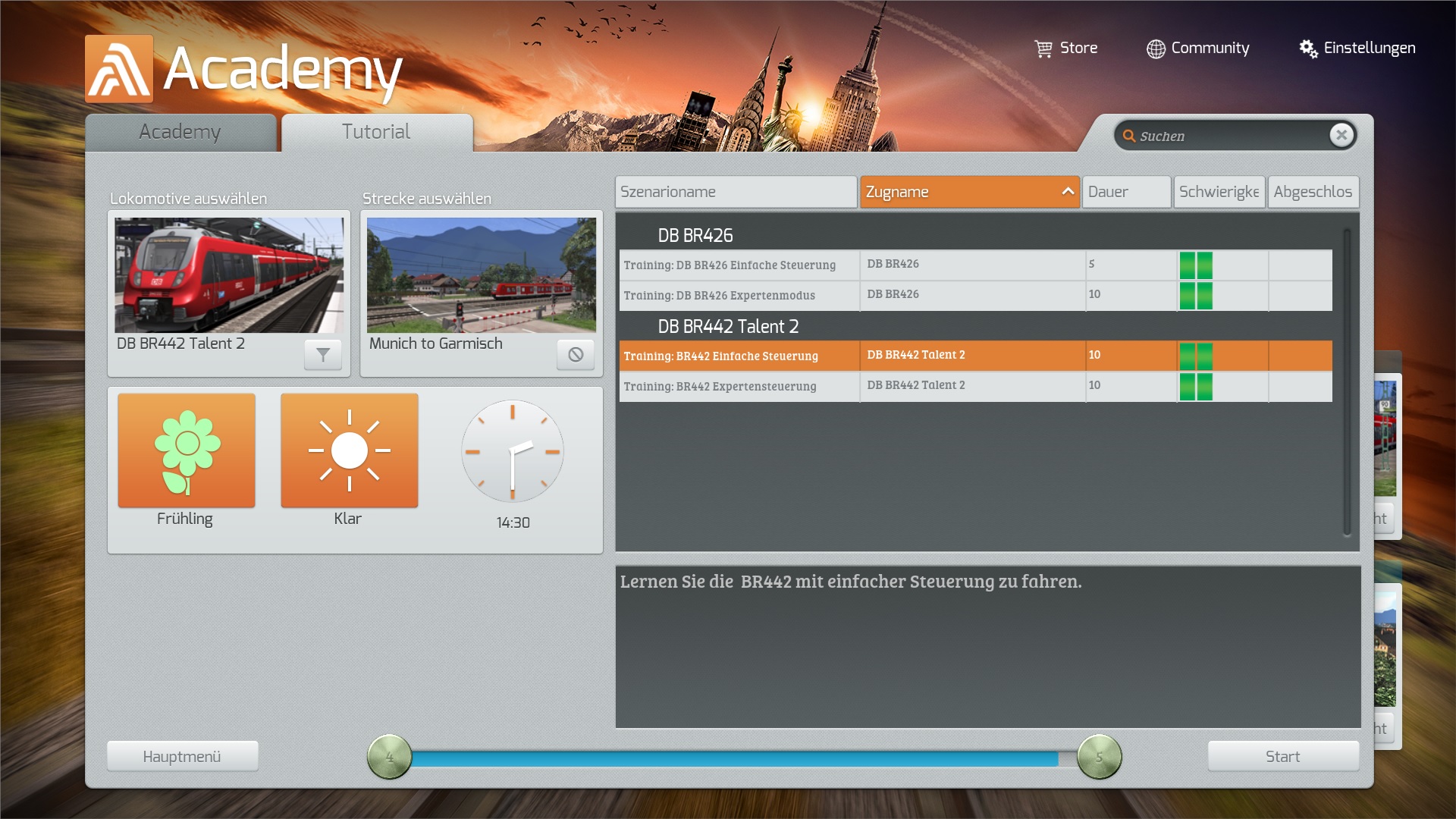The image size is (1456, 819).
Task: Click the Klar weather label
Action: [x=348, y=519]
